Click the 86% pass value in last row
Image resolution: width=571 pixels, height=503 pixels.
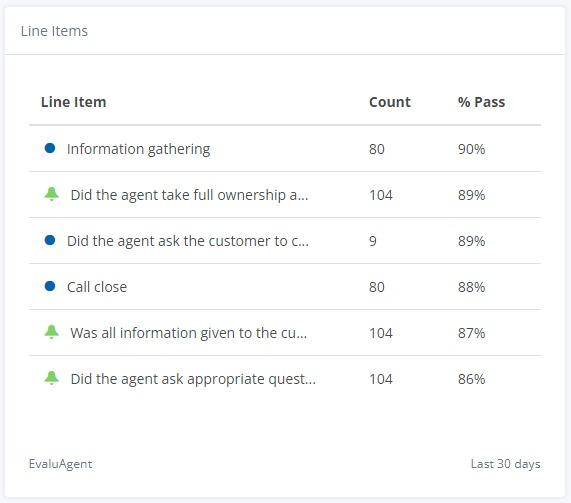click(x=472, y=379)
